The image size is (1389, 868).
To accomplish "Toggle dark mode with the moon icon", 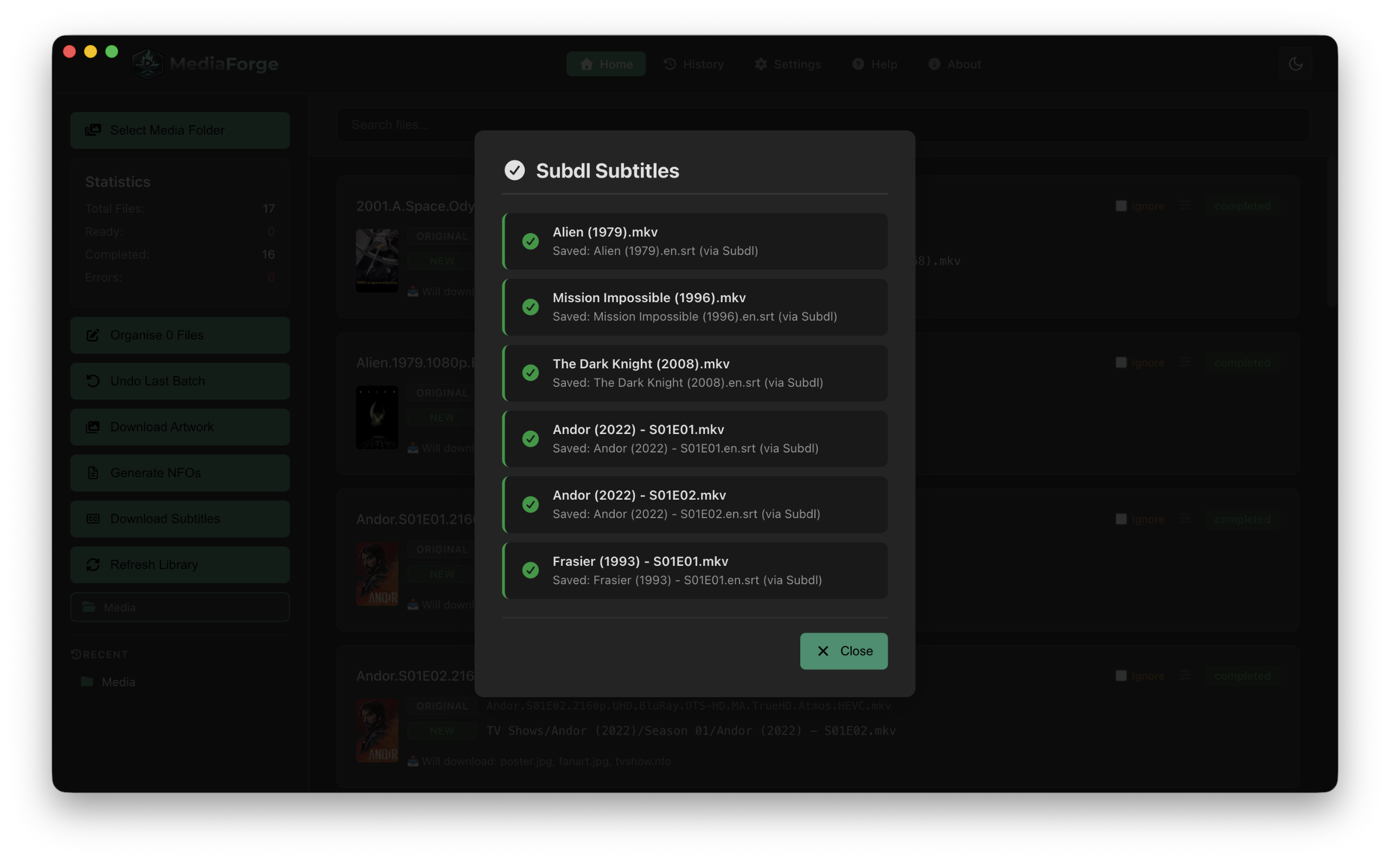I will [x=1296, y=63].
